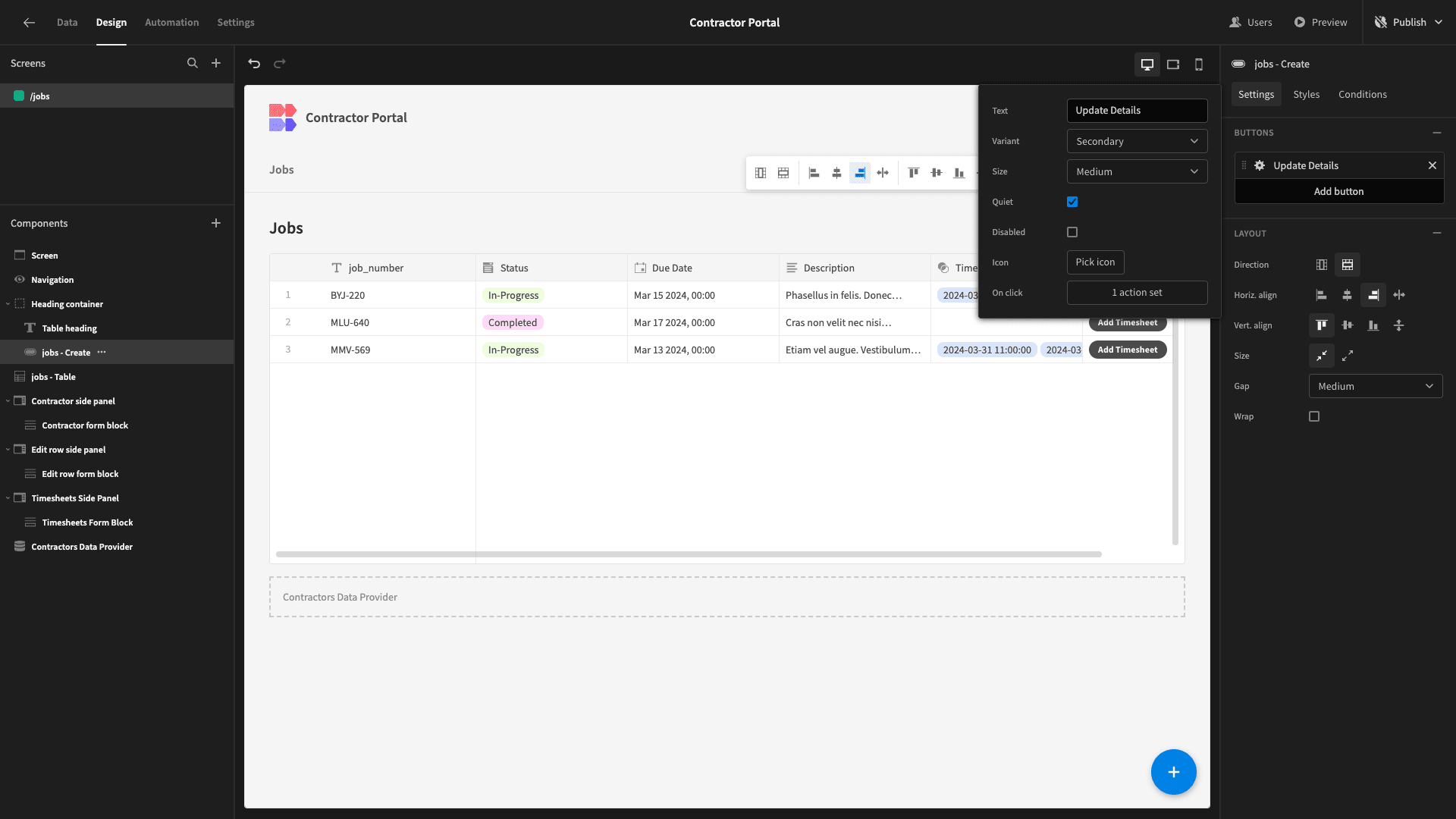Click the Pick icon button
This screenshot has width=1456, height=819.
1095,262
